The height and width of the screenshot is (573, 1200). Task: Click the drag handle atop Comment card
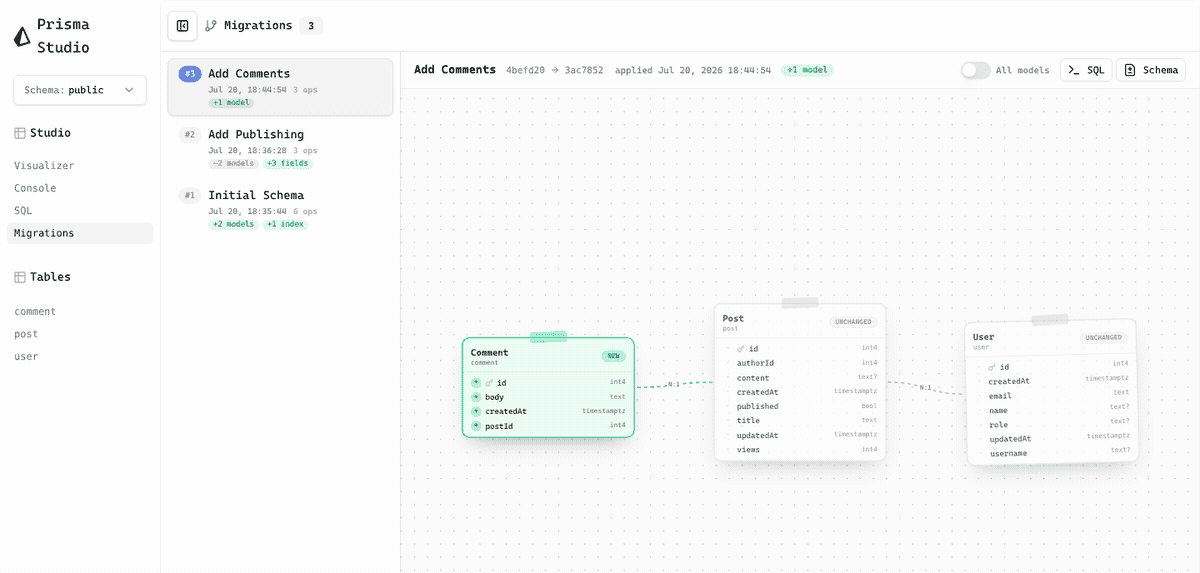548,337
